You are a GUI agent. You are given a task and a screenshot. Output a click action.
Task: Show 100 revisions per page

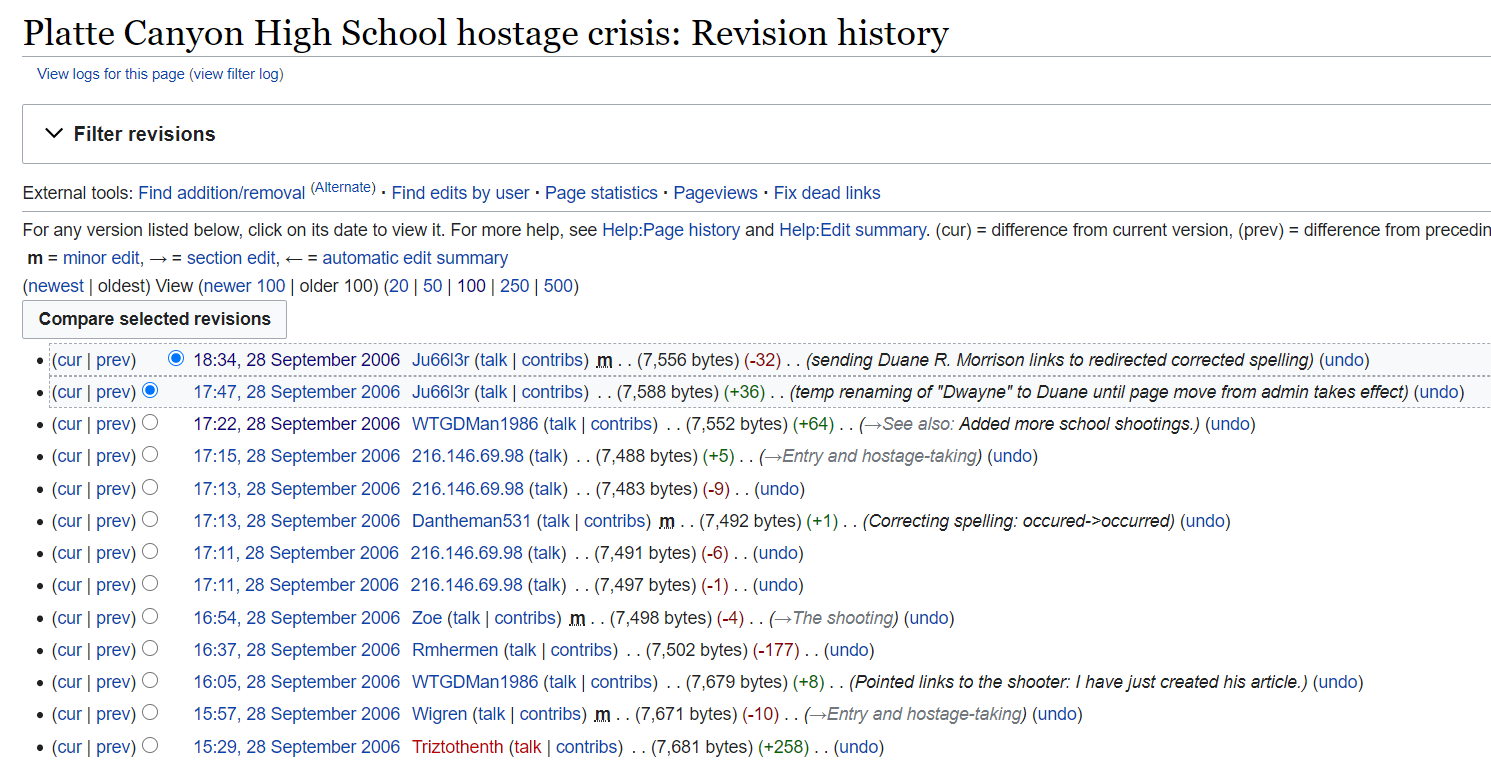tap(471, 286)
